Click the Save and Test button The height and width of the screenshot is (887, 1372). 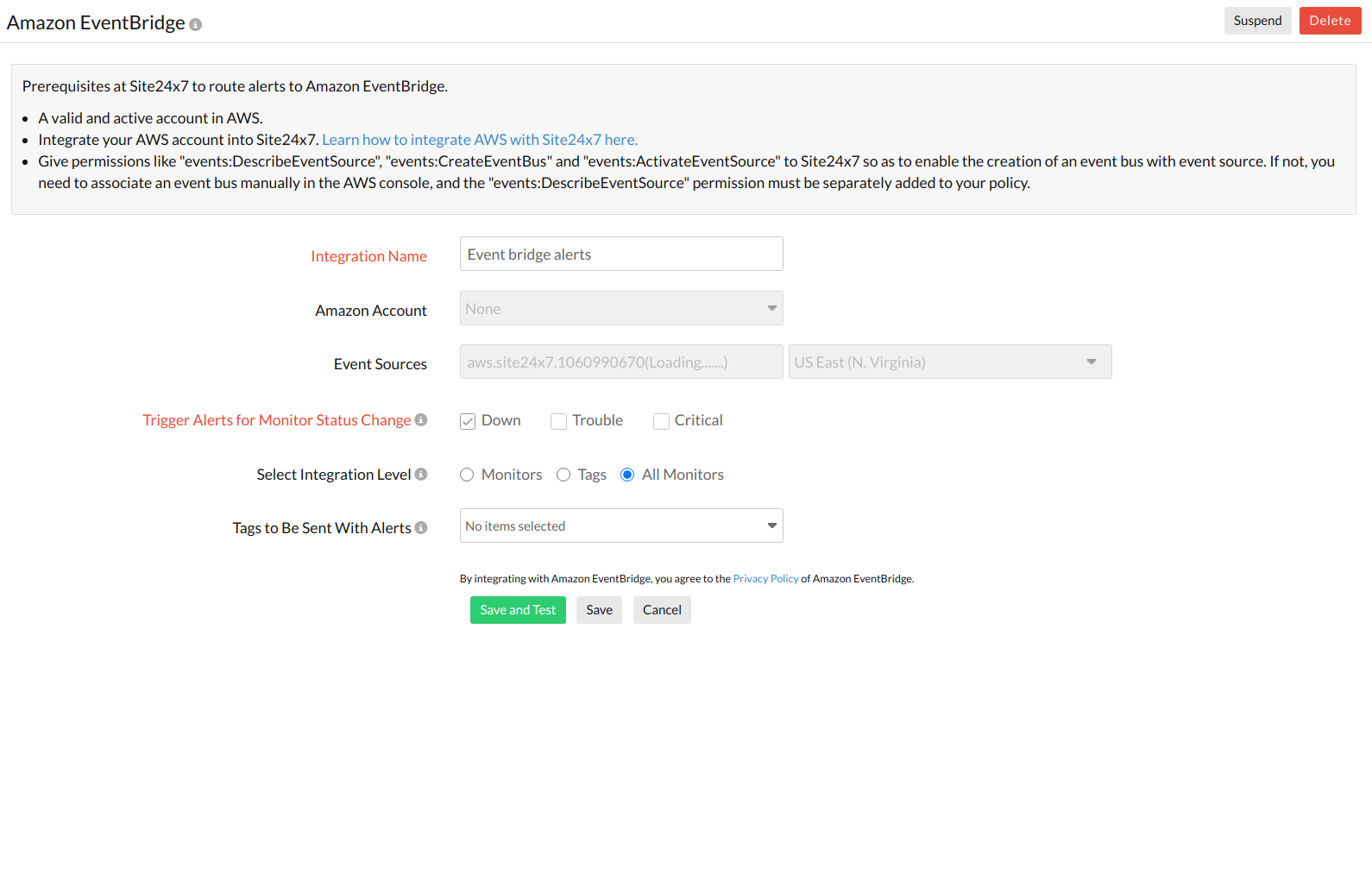pyautogui.click(x=518, y=610)
